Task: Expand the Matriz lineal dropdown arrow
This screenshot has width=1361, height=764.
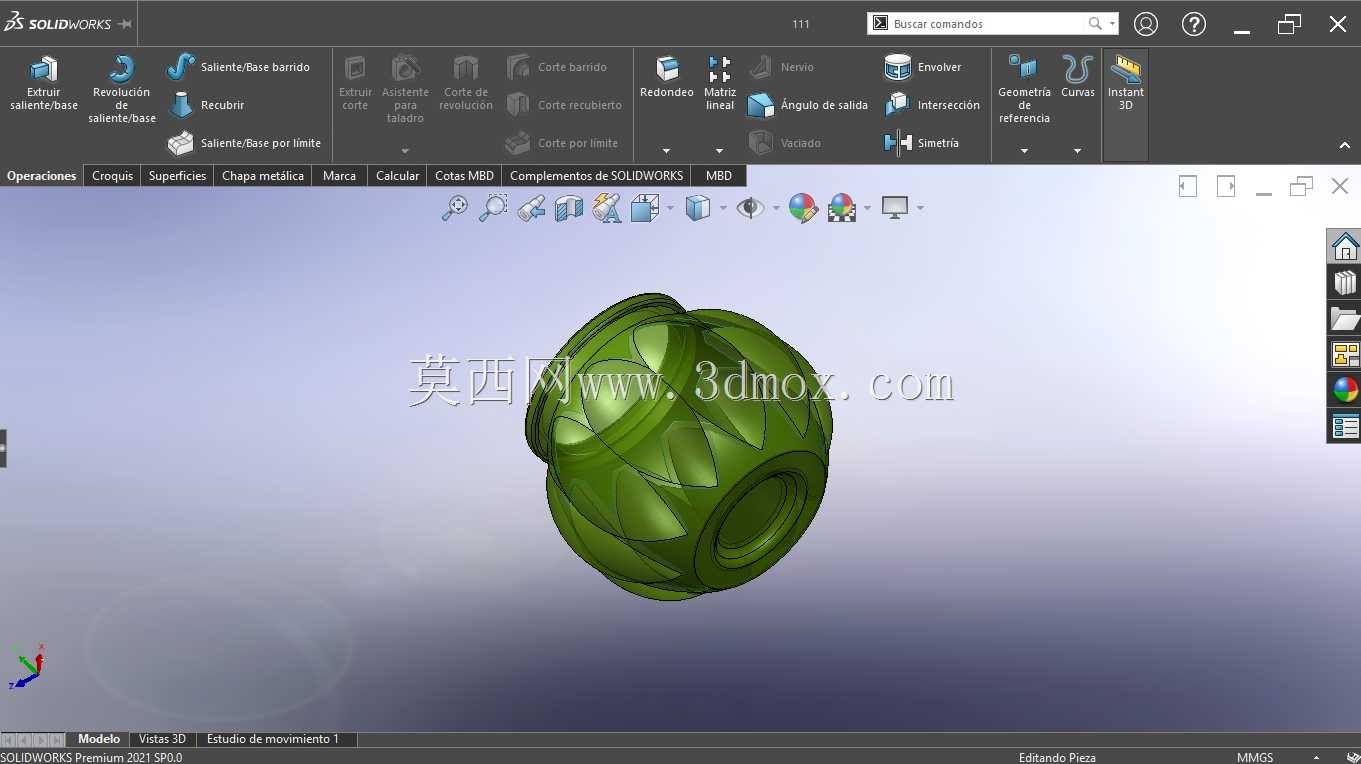Action: point(720,151)
